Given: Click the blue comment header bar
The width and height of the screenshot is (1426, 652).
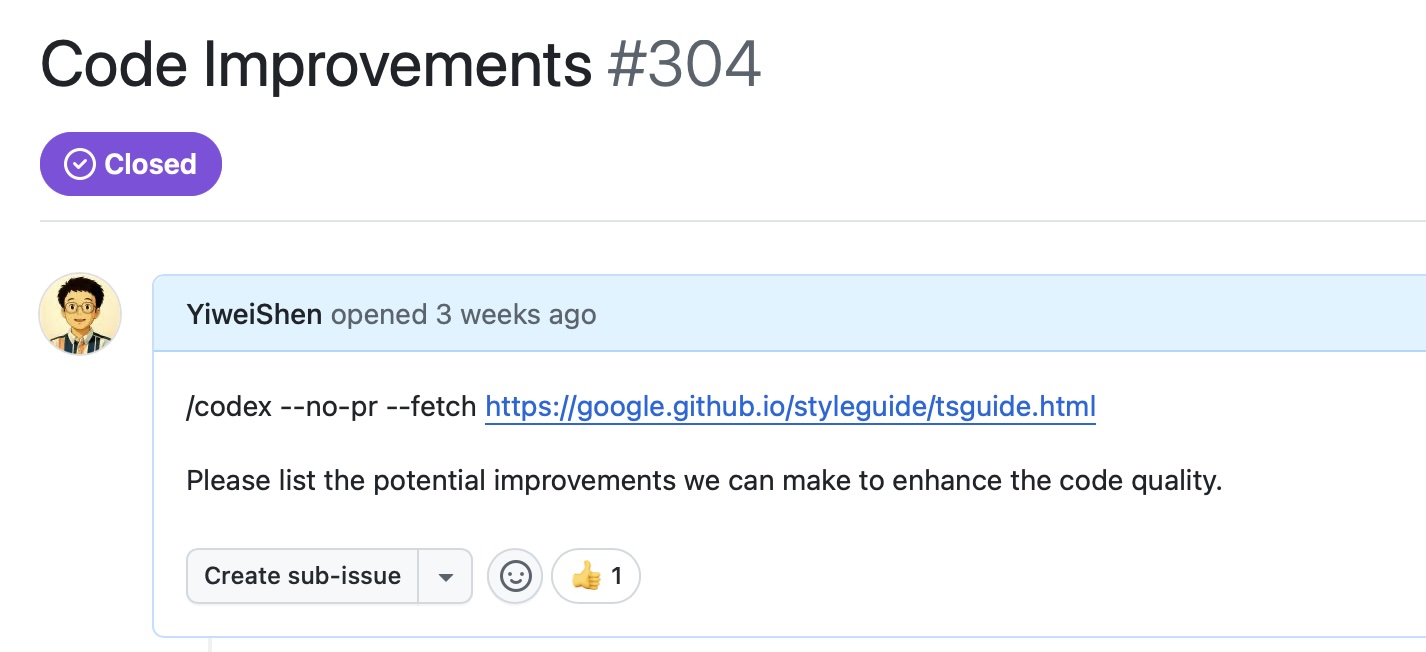Looking at the screenshot, I should (789, 314).
